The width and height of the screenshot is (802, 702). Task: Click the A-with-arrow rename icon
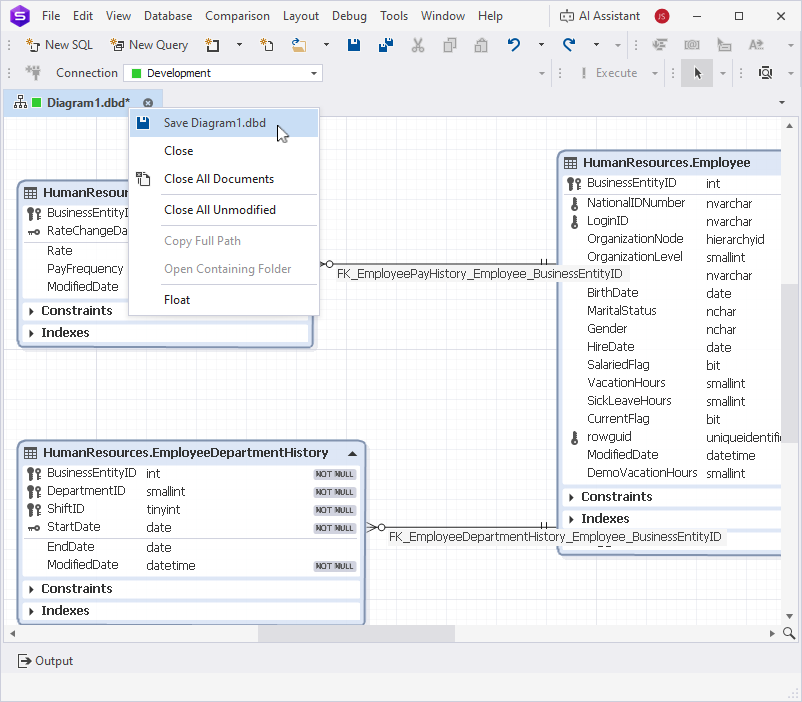756,45
